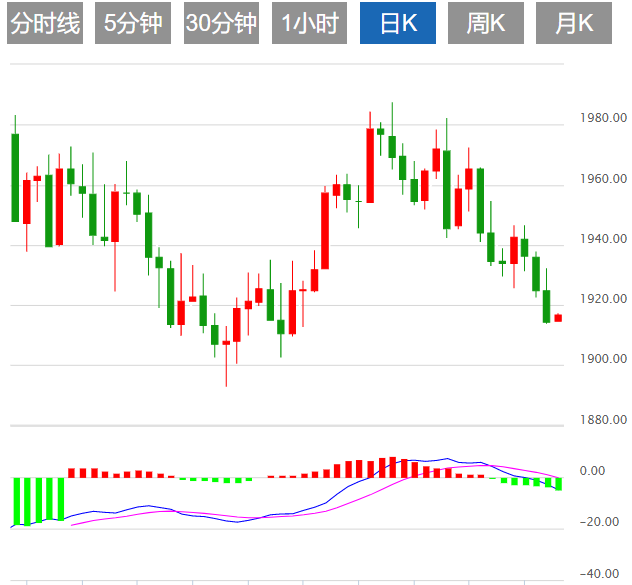Viewport: 632px width, 585px height.
Task: Click the 1880.00 price axis label
Action: (603, 420)
